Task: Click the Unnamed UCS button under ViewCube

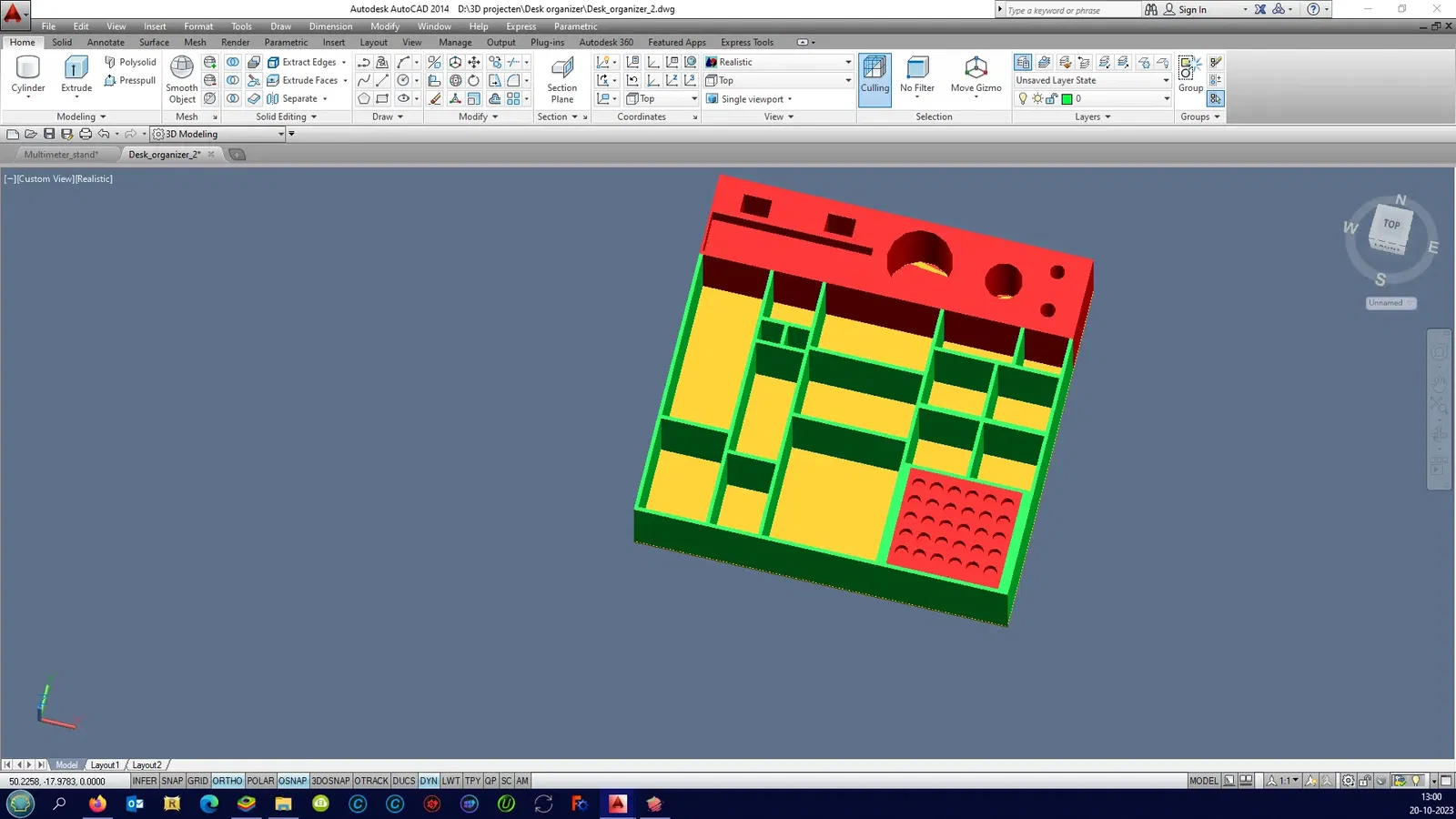Action: (1390, 303)
